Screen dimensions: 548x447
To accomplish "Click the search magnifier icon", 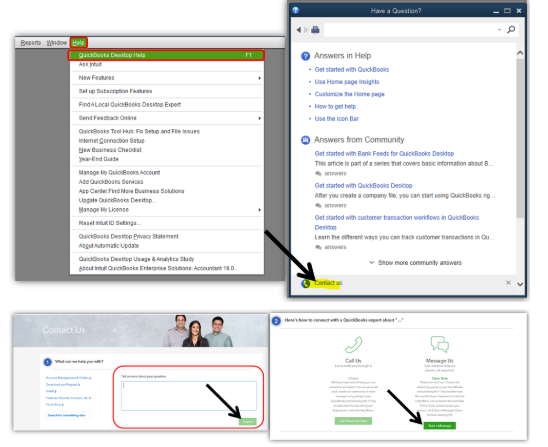I will tap(511, 29).
